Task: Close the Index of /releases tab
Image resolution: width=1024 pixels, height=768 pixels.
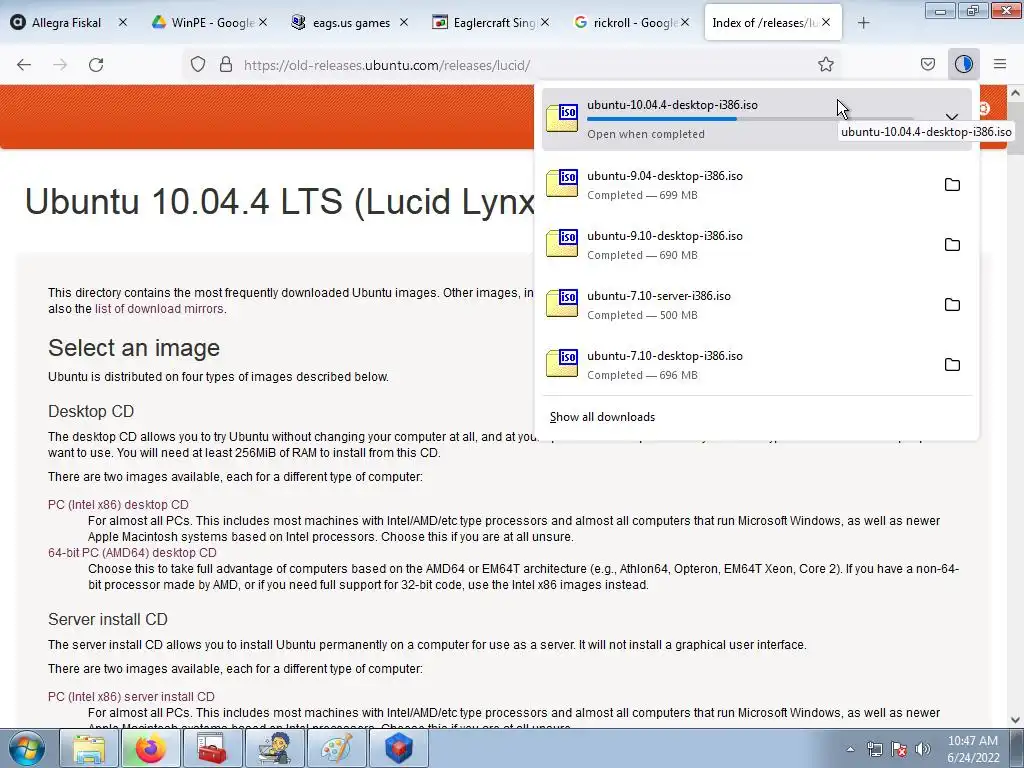Action: (x=826, y=22)
